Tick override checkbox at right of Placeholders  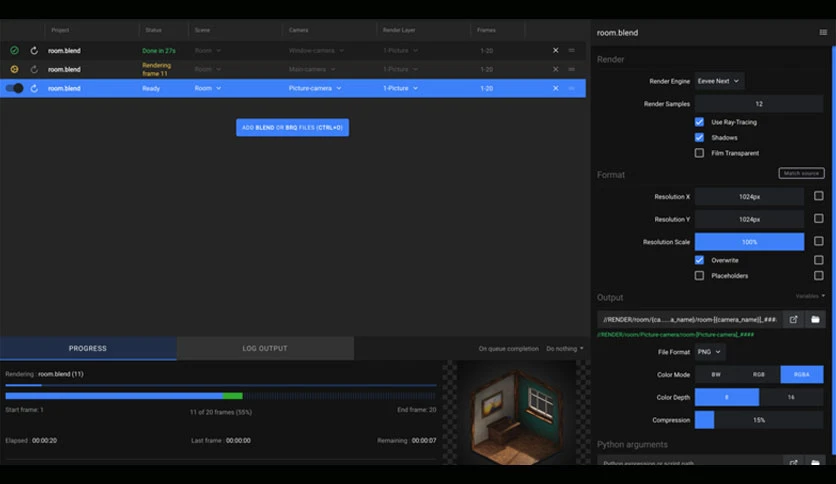pos(818,276)
